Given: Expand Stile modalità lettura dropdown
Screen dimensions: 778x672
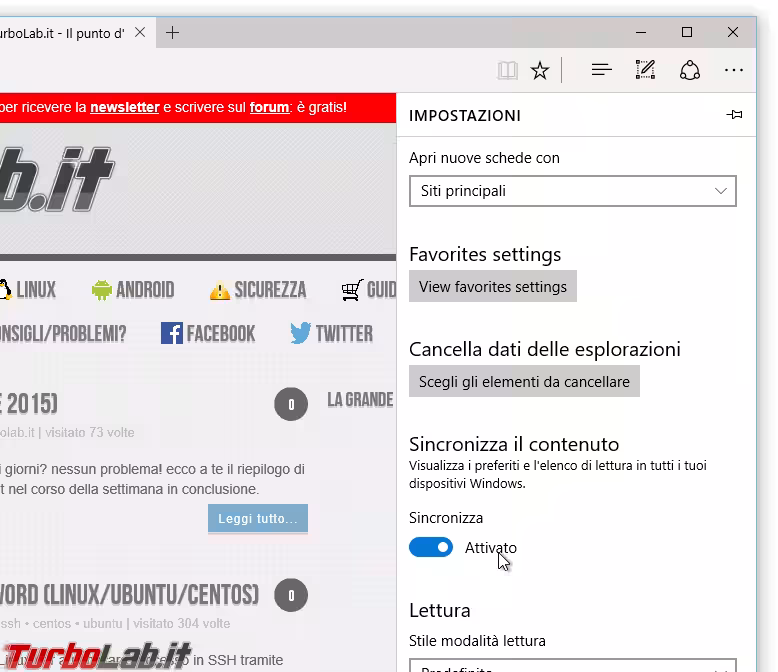Looking at the screenshot, I should (573, 665).
